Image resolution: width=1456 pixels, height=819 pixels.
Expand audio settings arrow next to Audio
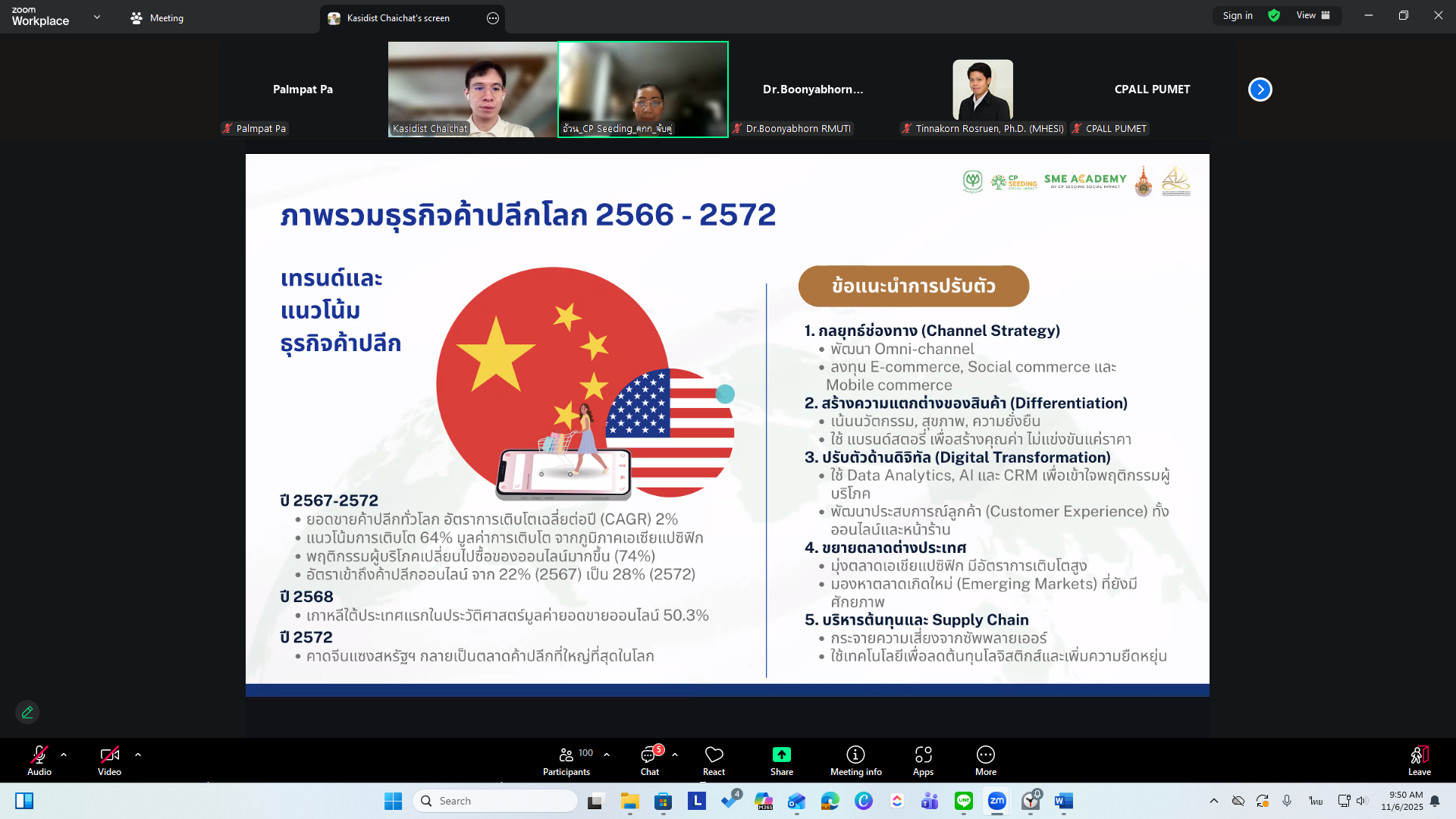click(x=64, y=755)
